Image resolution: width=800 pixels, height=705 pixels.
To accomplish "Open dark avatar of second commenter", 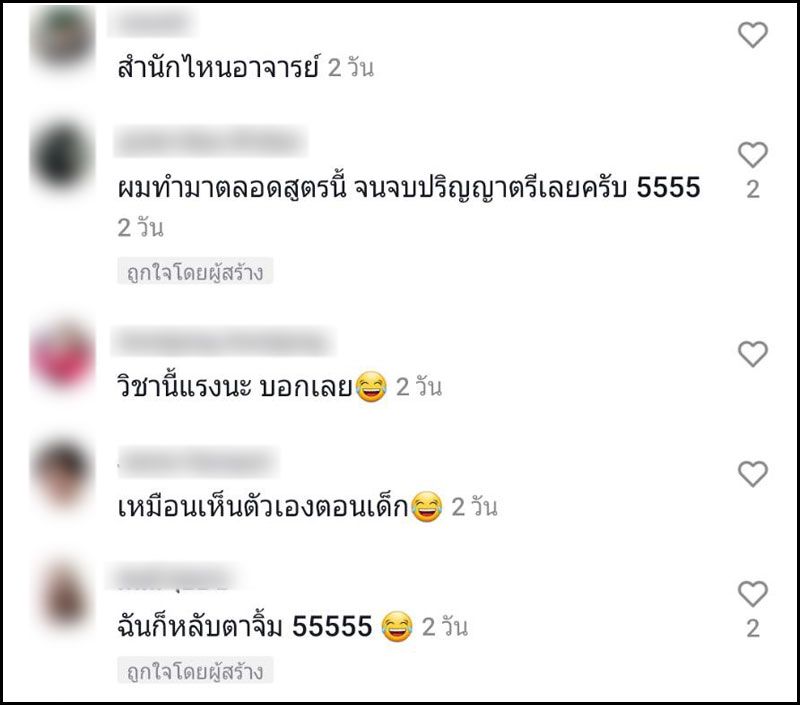I will 62,157.
